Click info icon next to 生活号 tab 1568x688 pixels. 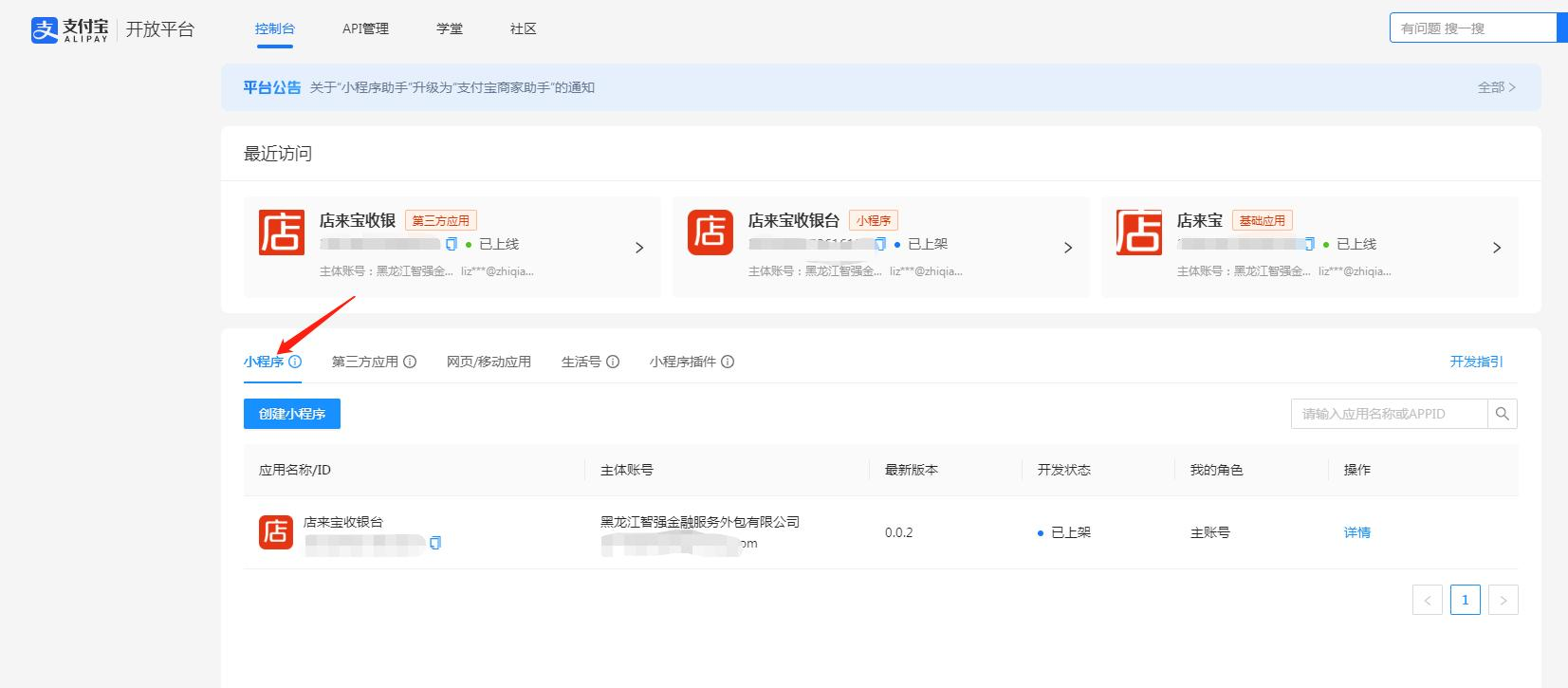pos(613,362)
